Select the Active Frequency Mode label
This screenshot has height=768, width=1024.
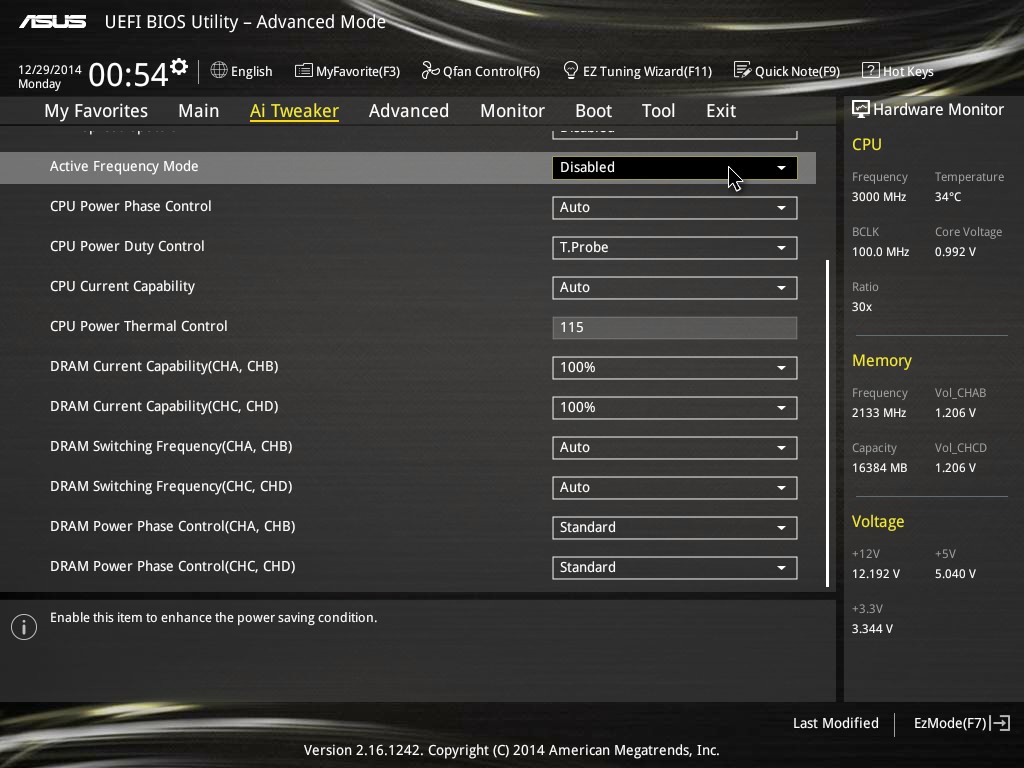point(124,167)
